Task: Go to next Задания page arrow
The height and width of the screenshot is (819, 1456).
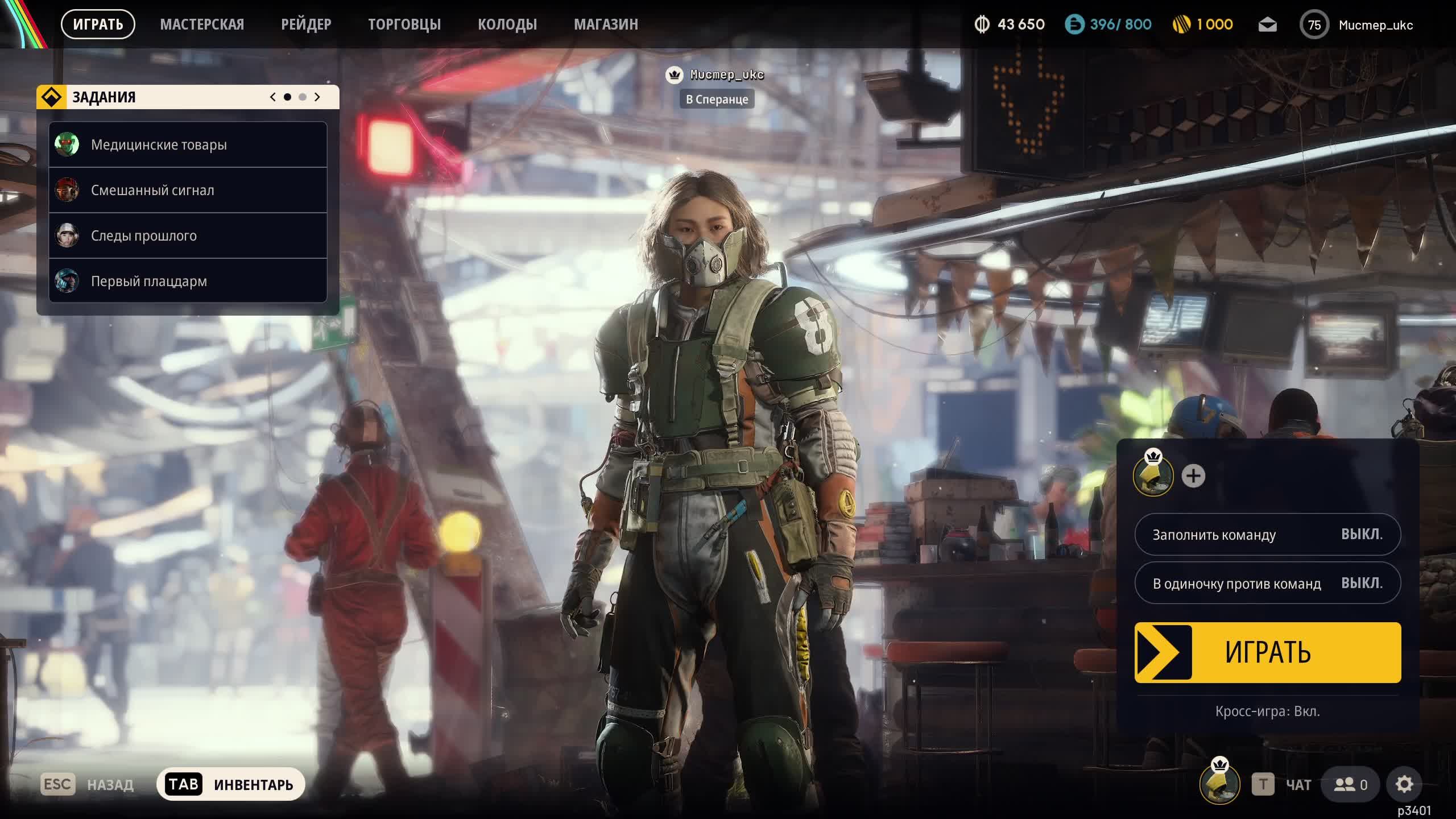Action: click(x=317, y=97)
